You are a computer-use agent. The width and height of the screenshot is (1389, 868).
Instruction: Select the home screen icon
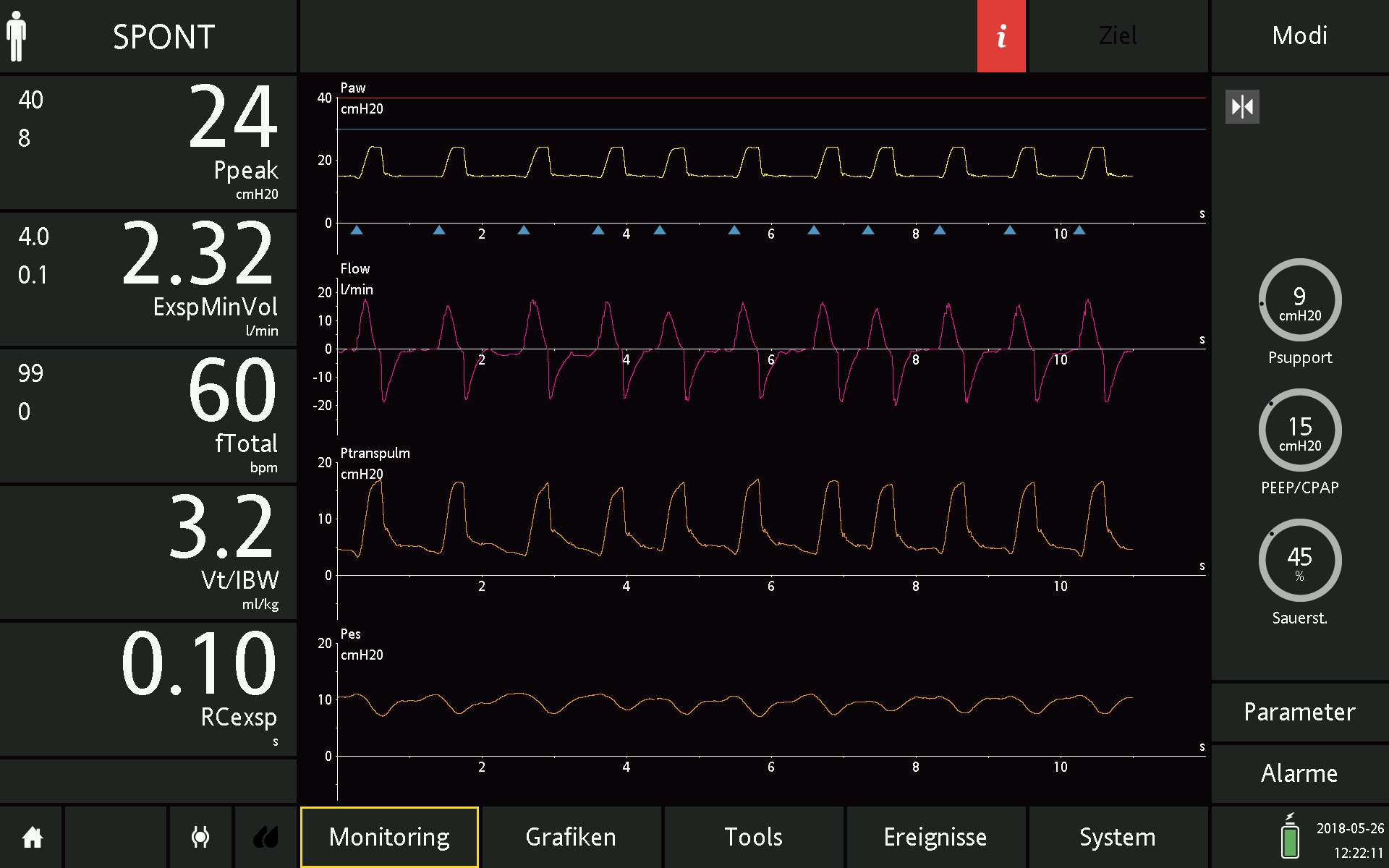click(30, 837)
